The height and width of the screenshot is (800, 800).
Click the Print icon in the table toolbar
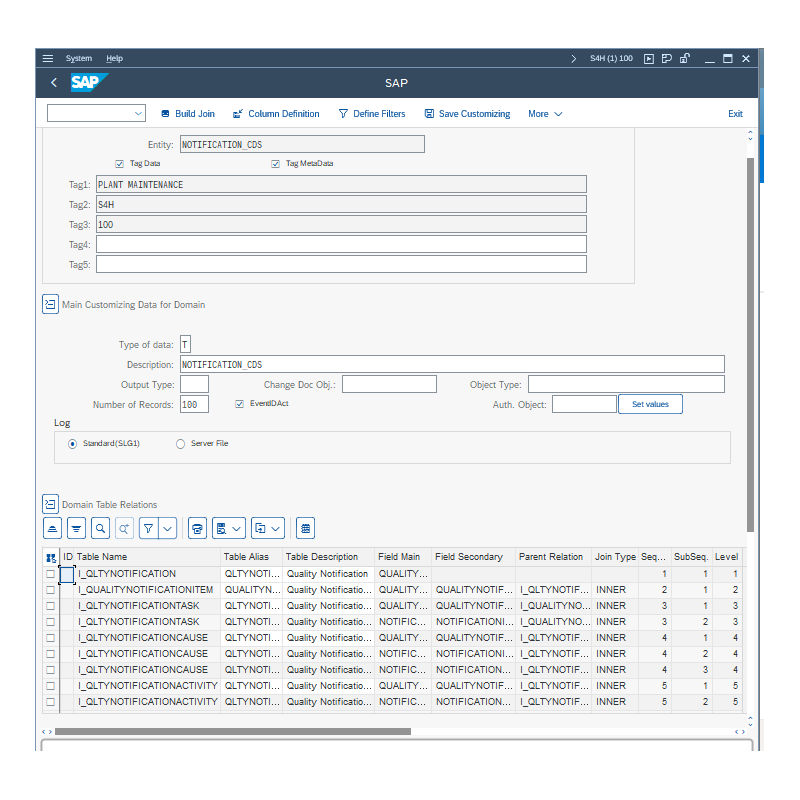[x=197, y=528]
